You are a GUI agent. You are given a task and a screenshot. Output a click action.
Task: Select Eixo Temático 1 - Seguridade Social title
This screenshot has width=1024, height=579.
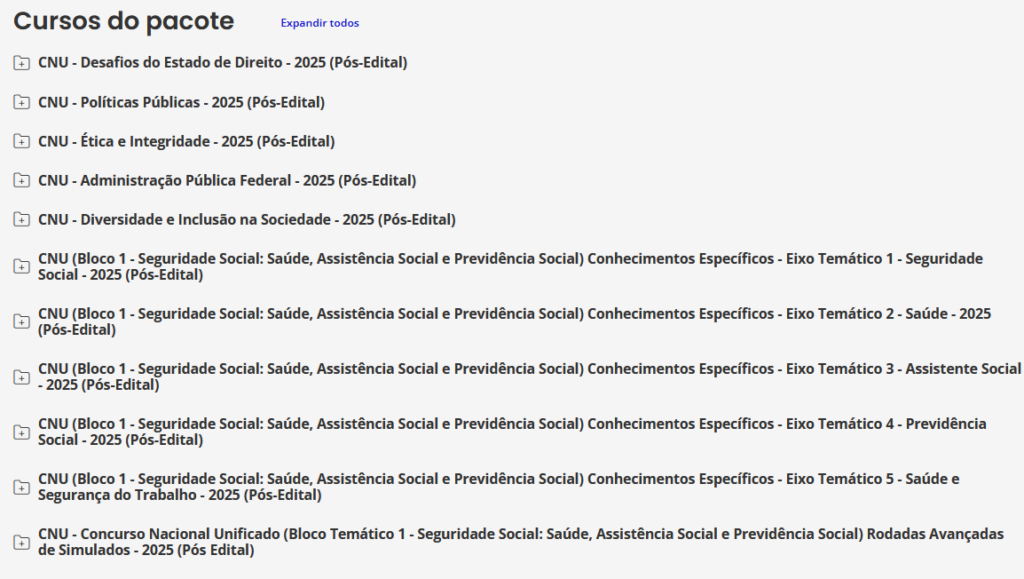pyautogui.click(x=510, y=266)
